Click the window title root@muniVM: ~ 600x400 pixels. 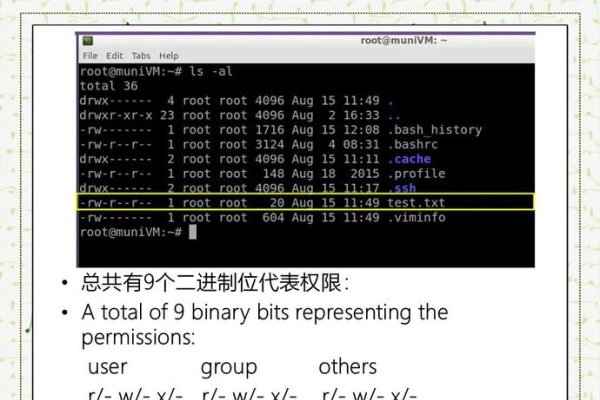(x=404, y=41)
